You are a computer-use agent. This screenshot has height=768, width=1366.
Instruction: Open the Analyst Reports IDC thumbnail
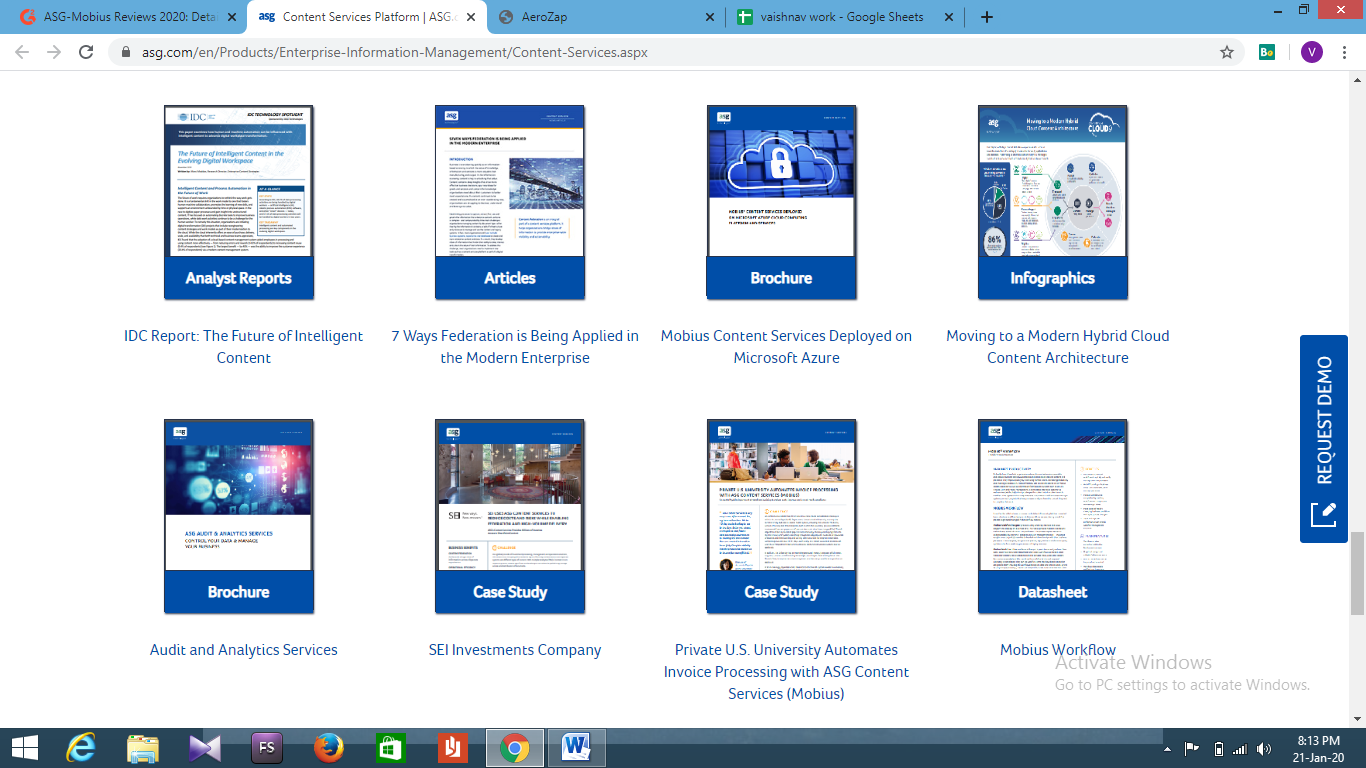point(239,202)
